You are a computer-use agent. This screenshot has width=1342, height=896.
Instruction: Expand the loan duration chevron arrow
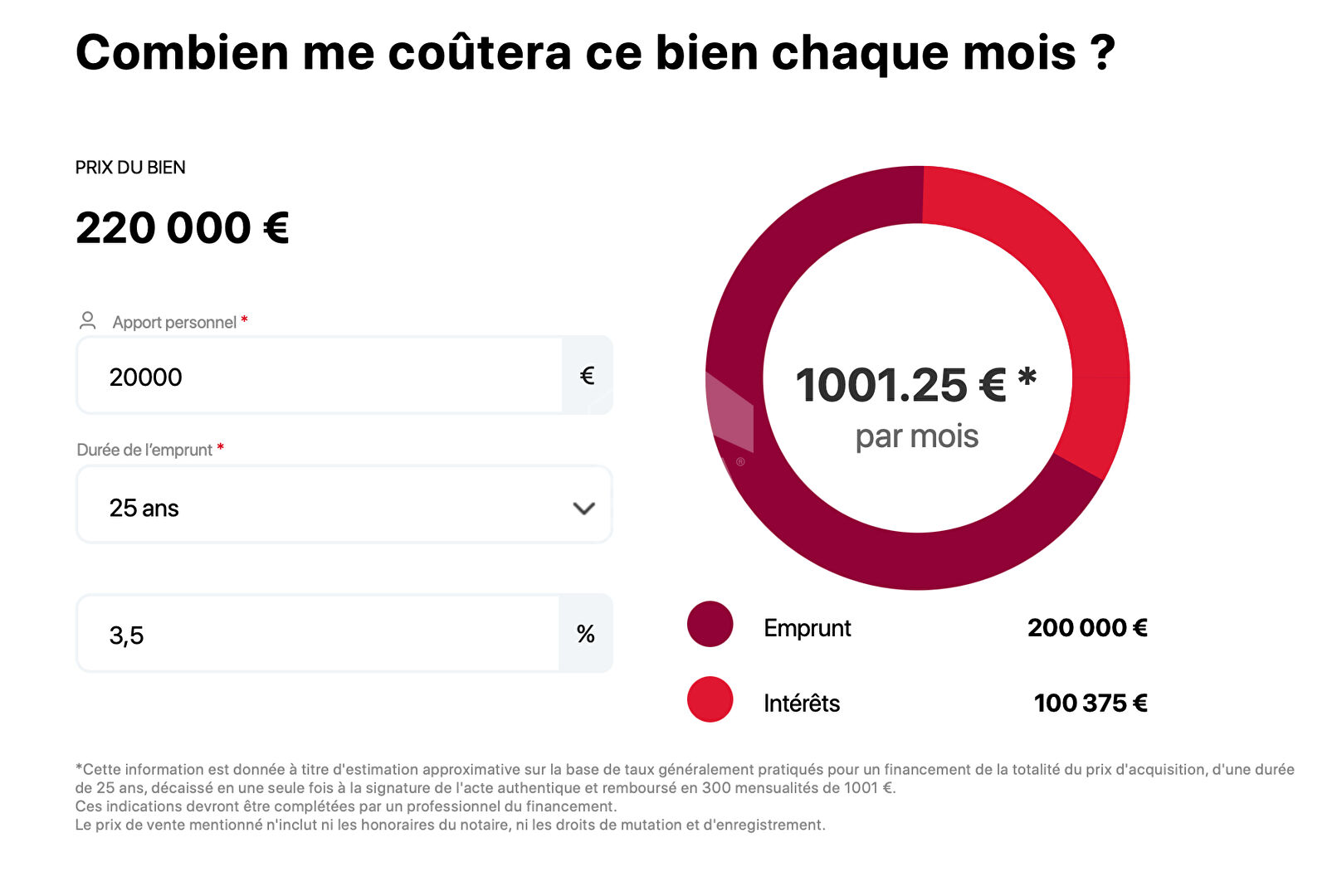pos(583,508)
